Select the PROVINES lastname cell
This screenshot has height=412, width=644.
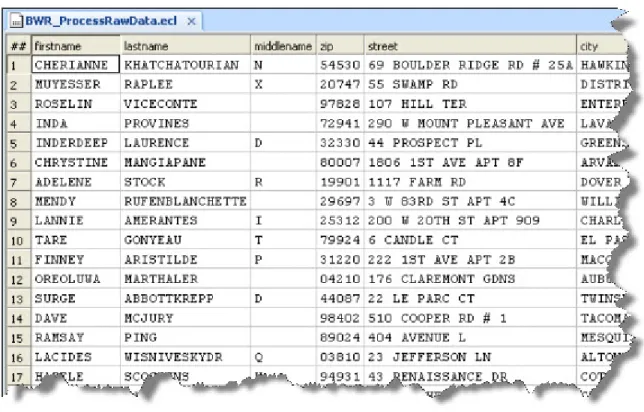point(186,123)
